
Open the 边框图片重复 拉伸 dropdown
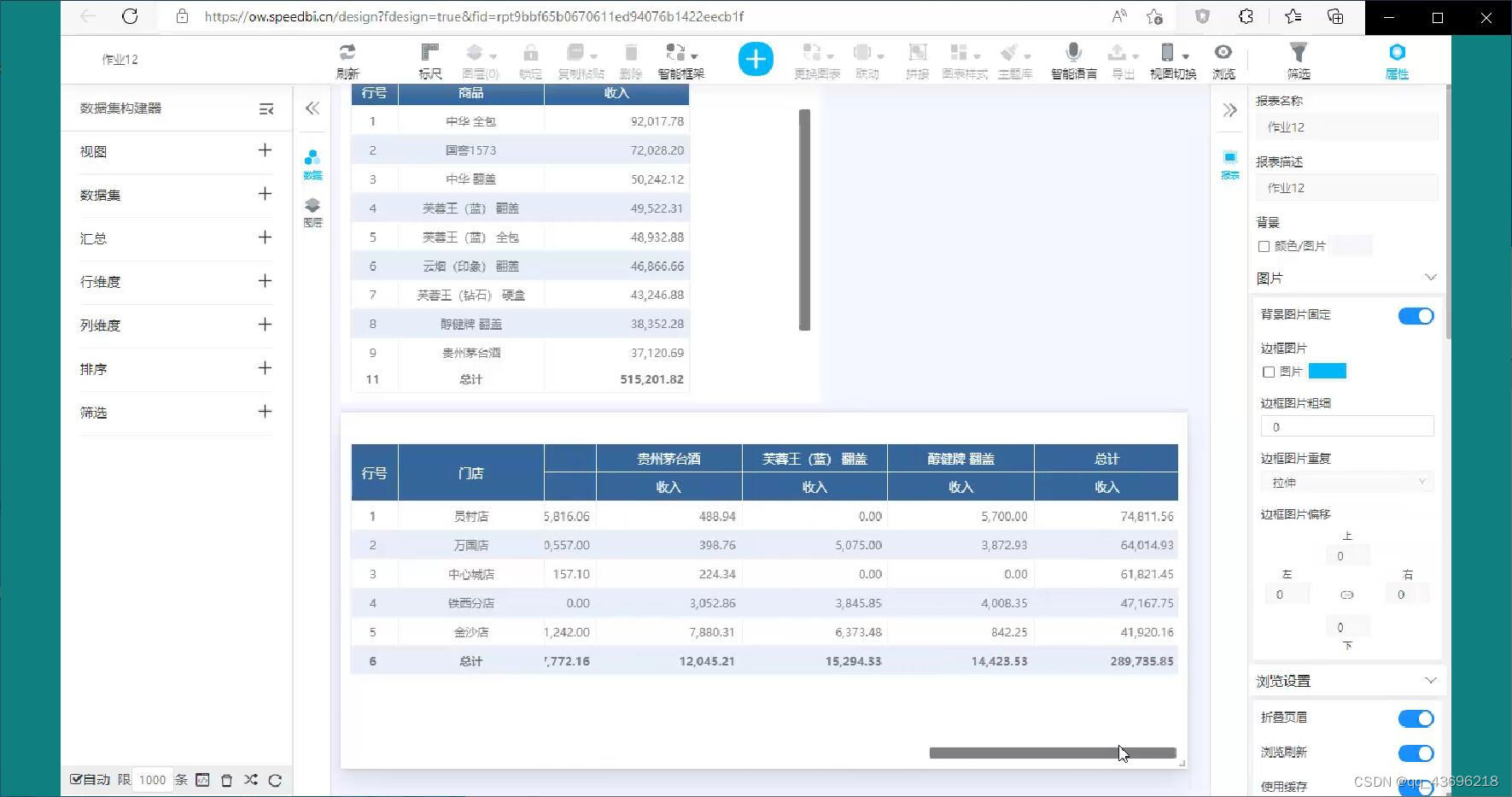point(1347,482)
